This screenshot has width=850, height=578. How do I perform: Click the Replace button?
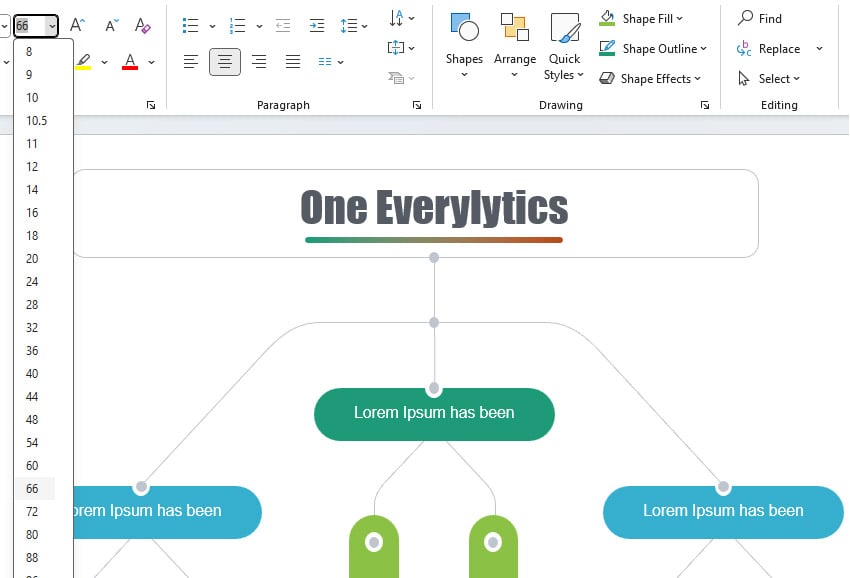(x=778, y=48)
